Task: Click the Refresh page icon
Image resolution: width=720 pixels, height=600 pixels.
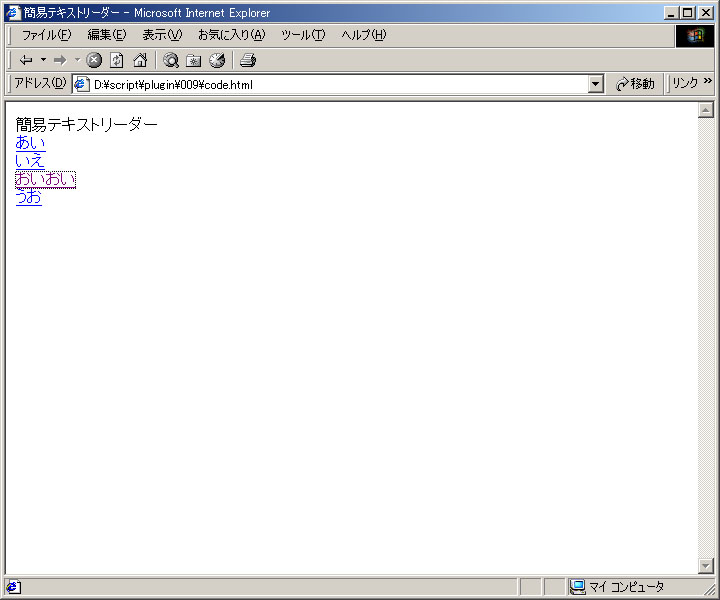Action: coord(117,60)
